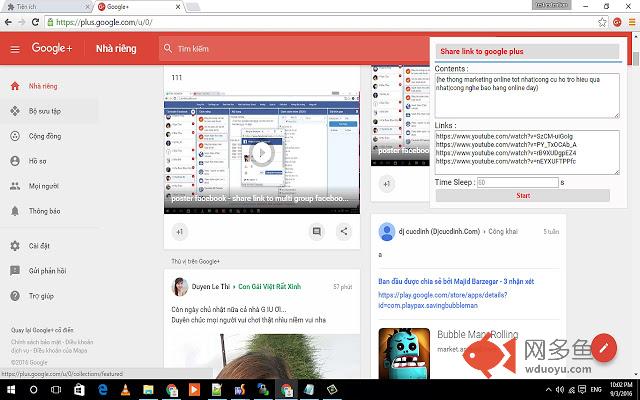Click the red compose pencil button
Screen dimensions: 640x400
pos(604,348)
